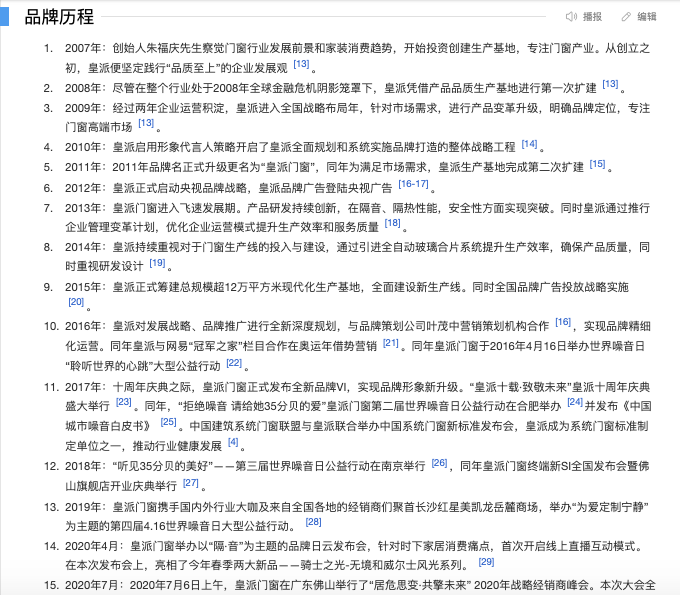Open reference [13] in the 2008年 entry
Screen dimensions: 680x595
[x=610, y=84]
